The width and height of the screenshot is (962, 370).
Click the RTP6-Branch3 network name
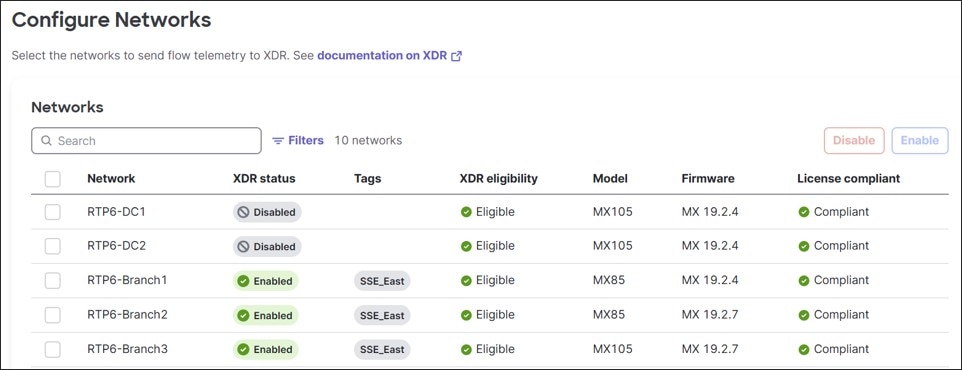[128, 349]
